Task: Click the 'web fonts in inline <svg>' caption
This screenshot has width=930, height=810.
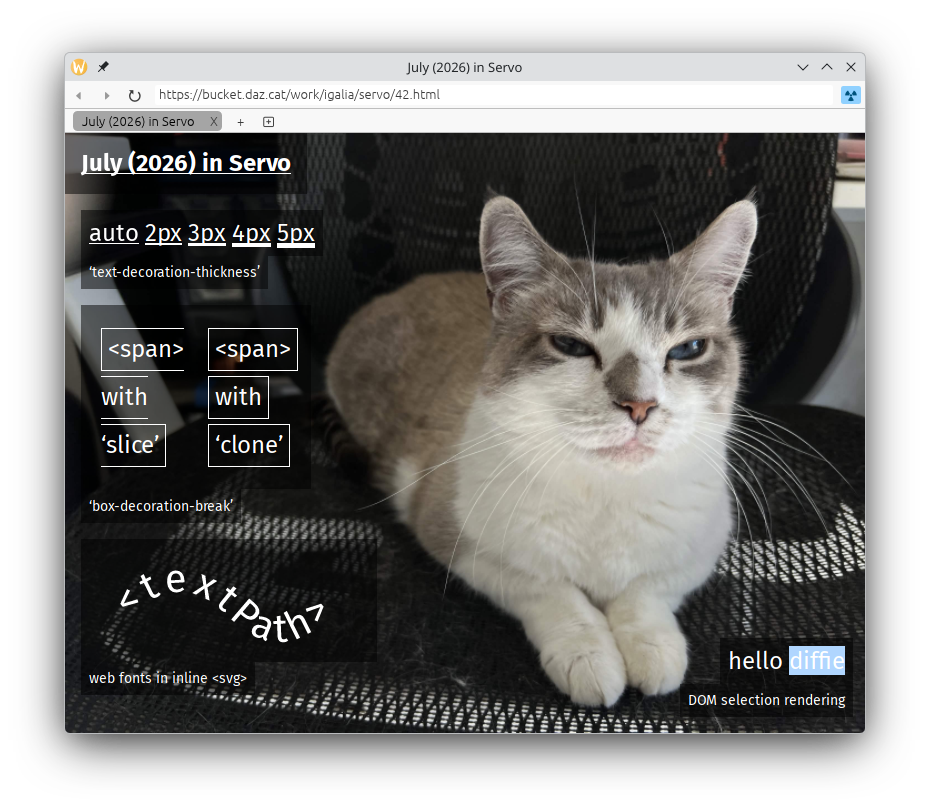Action: [168, 678]
